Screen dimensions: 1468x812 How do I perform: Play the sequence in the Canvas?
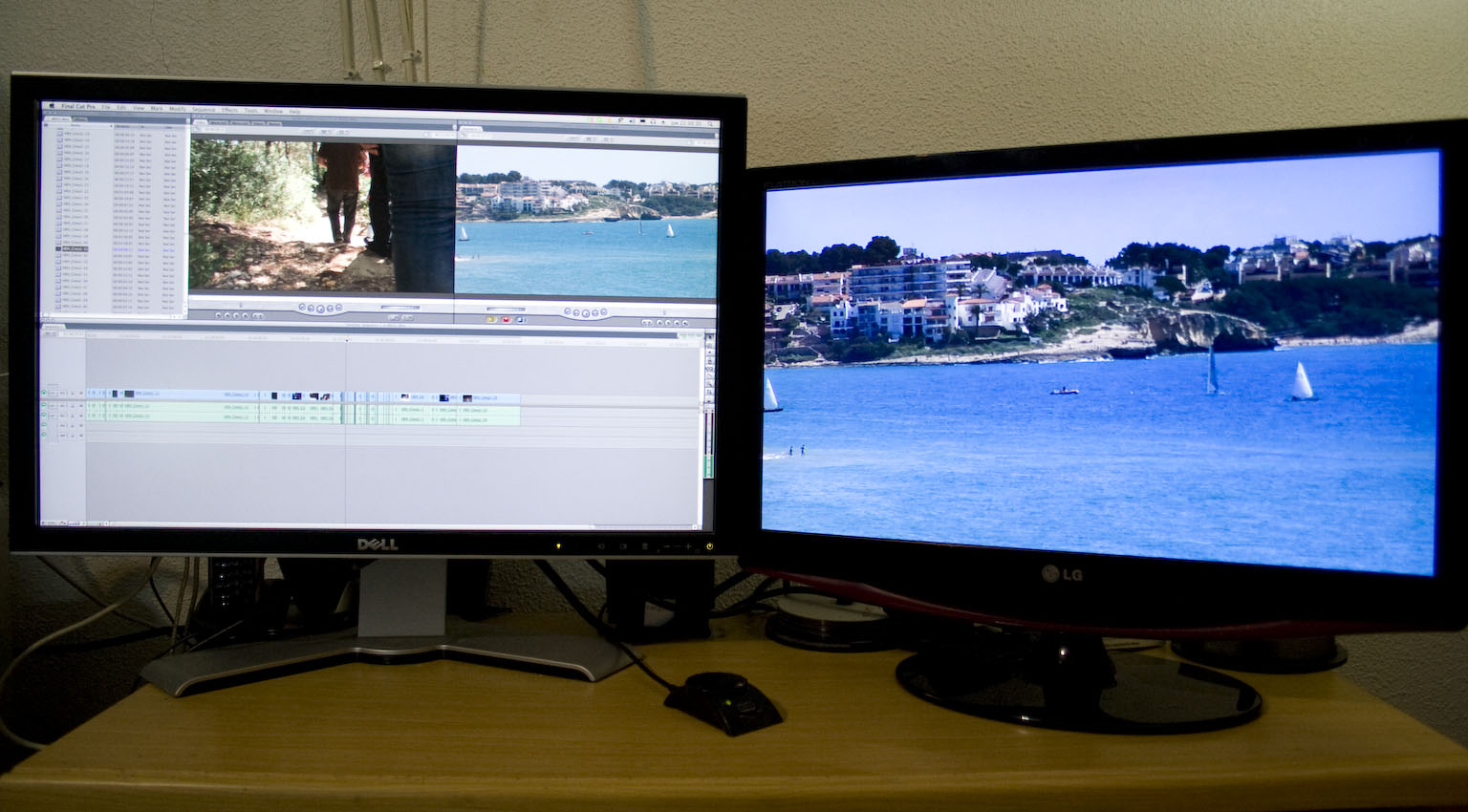point(586,312)
